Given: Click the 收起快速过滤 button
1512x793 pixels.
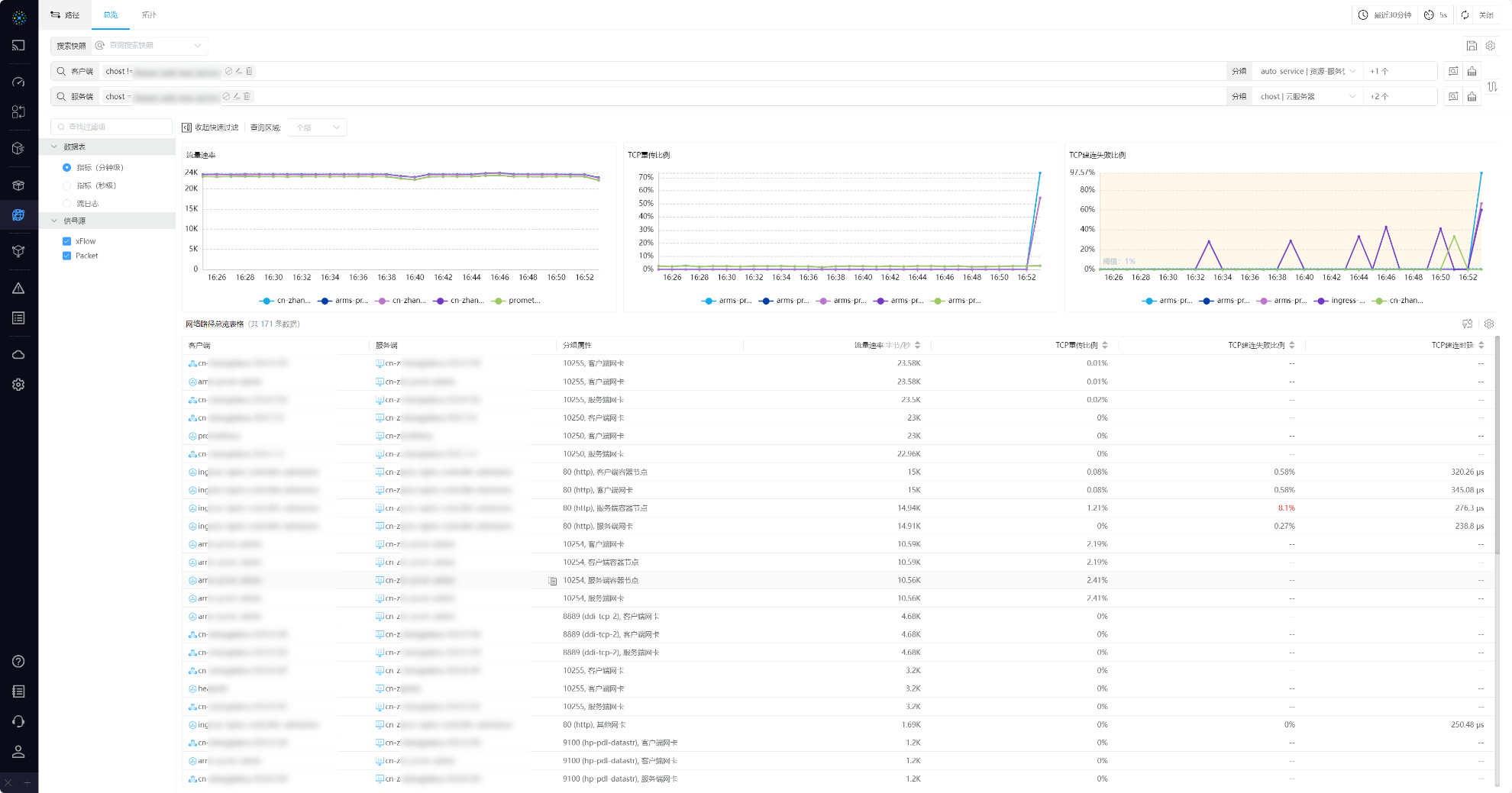Looking at the screenshot, I should [x=210, y=127].
